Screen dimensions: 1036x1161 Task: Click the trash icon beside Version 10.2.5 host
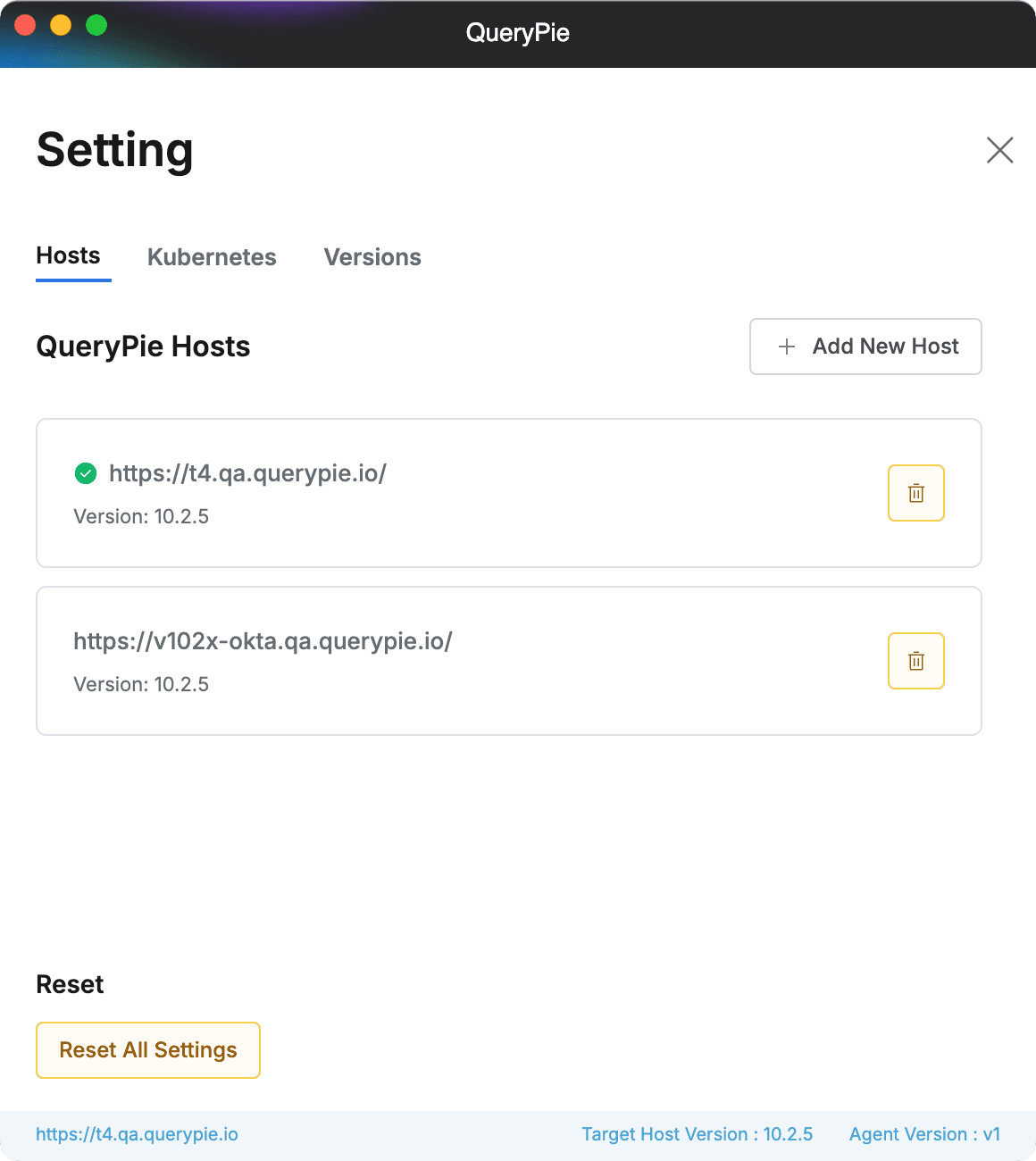click(x=915, y=492)
